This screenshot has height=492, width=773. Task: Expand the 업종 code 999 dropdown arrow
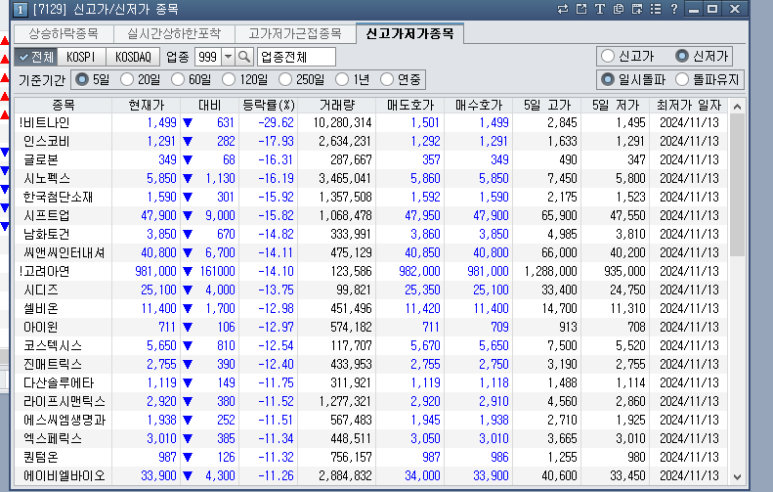click(x=228, y=57)
